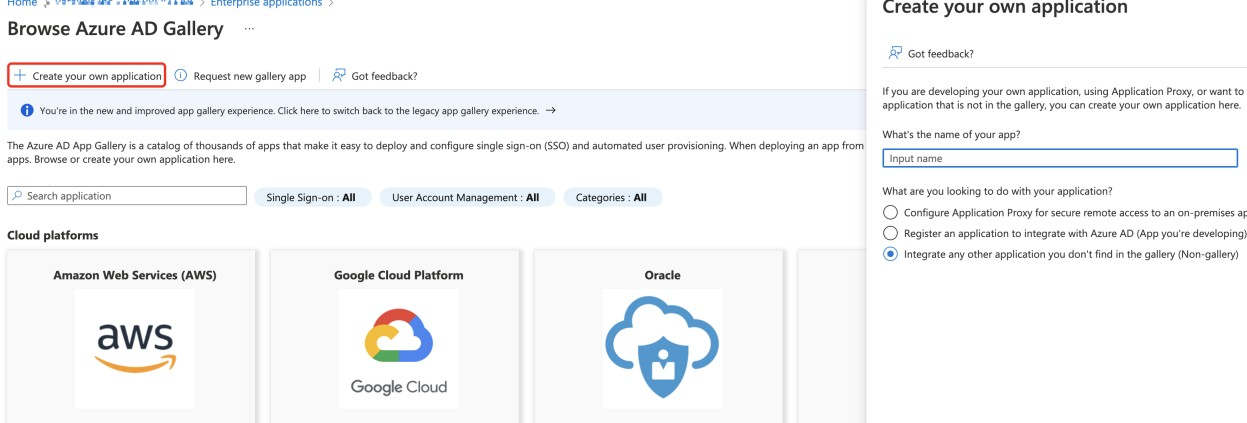This screenshot has height=423, width=1247.
Task: Click the Create your own application panel title
Action: pos(1005,8)
